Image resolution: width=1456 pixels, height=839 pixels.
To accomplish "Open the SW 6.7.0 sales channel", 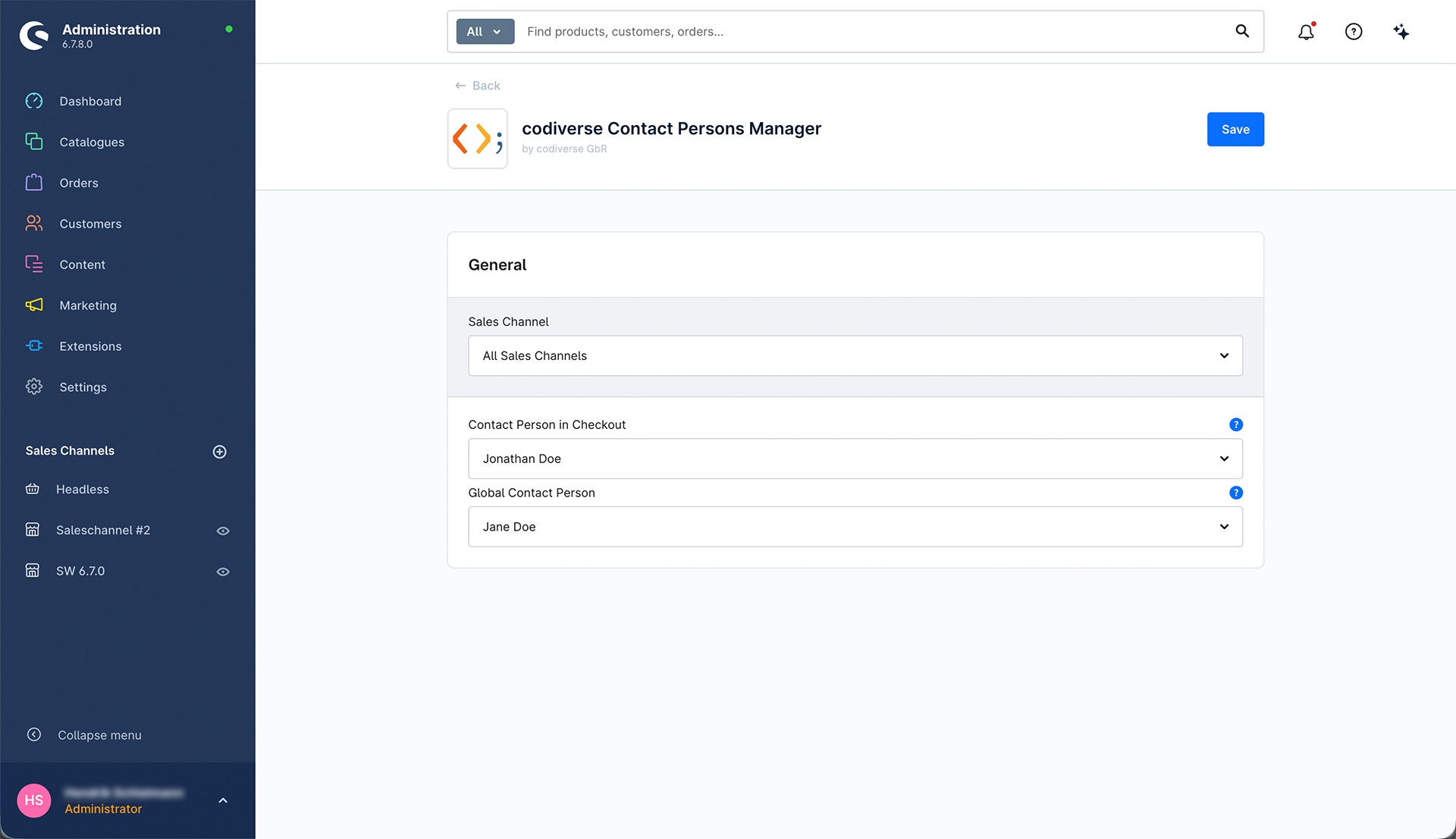I will [80, 571].
